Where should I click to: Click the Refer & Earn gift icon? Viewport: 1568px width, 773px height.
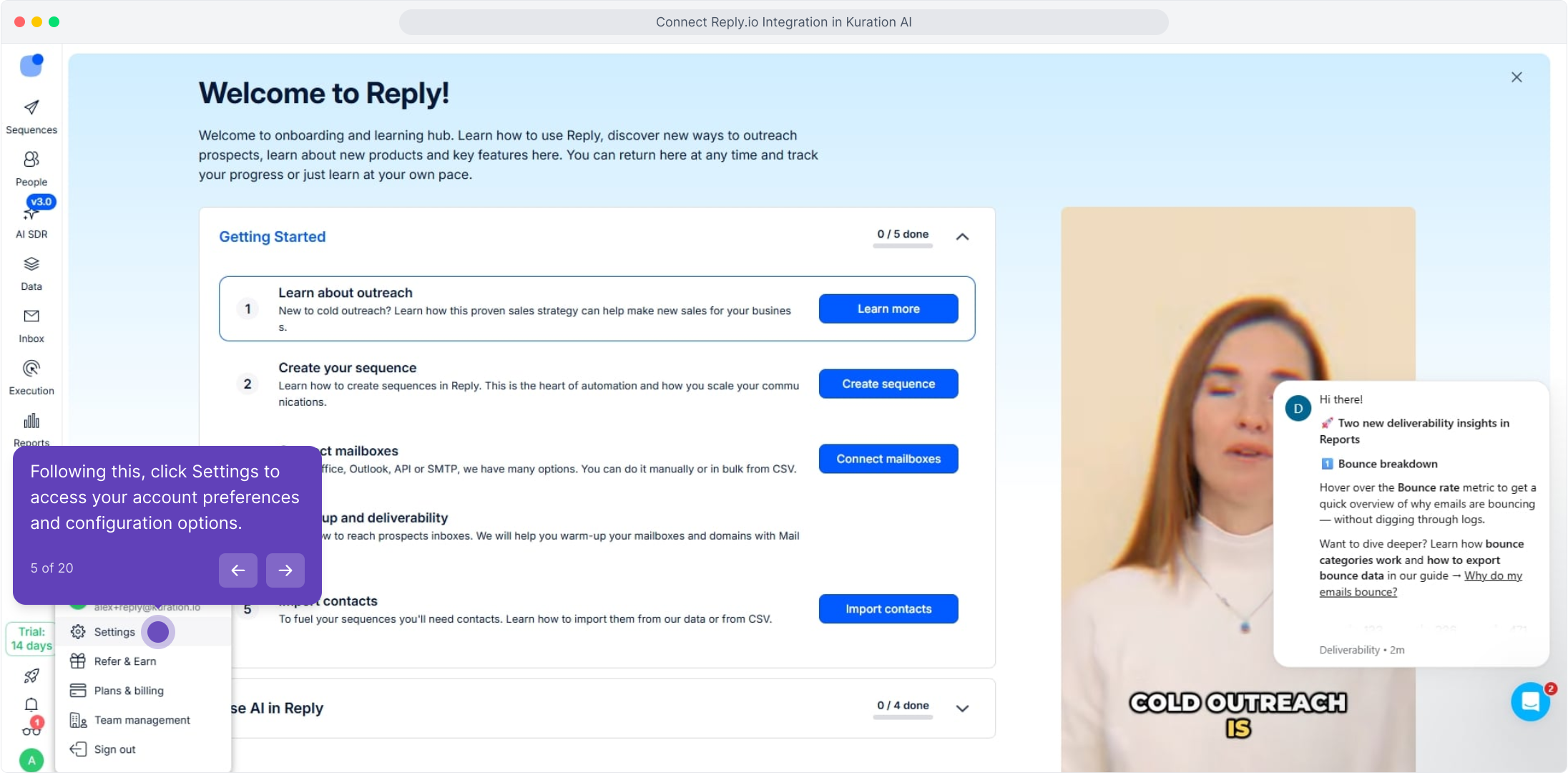tap(78, 661)
